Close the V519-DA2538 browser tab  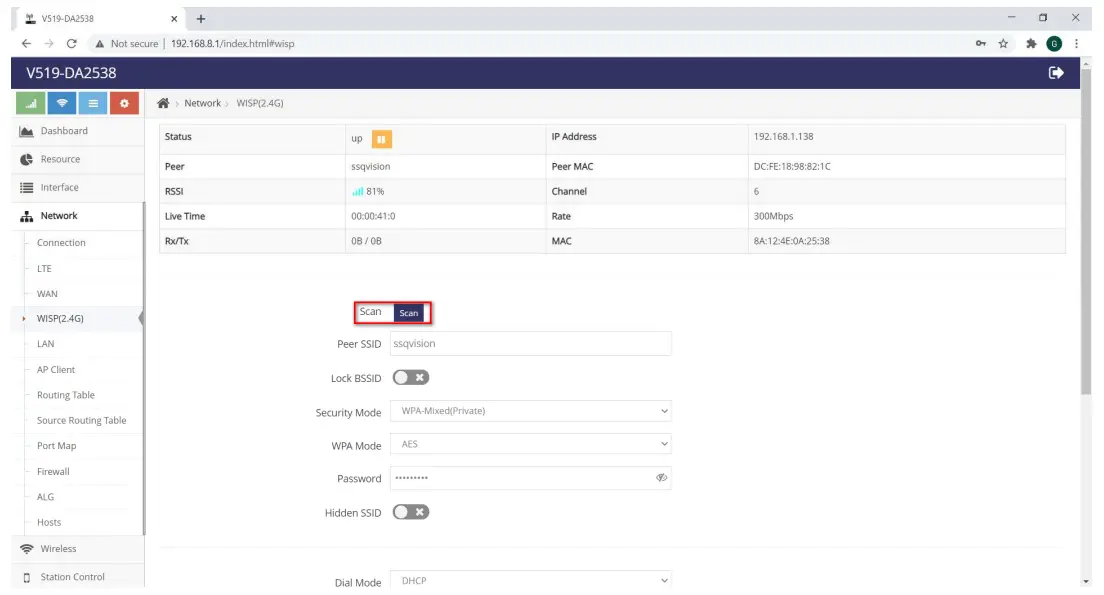pos(174,19)
